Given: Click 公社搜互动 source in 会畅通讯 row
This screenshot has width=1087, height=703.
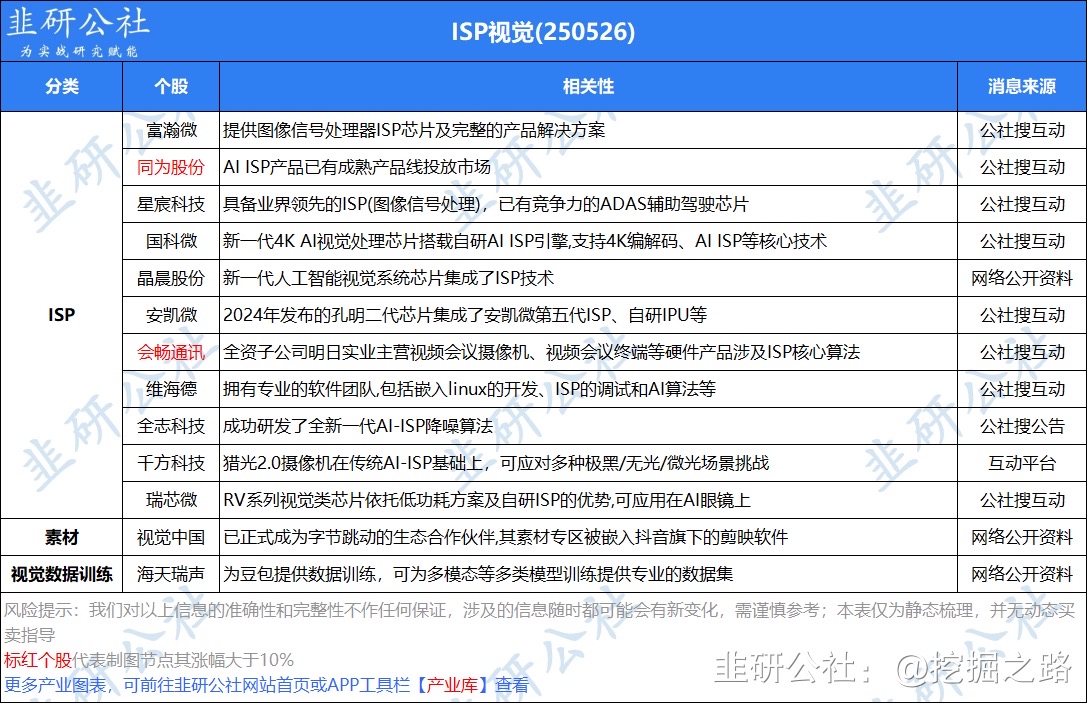Looking at the screenshot, I should coord(1022,352).
